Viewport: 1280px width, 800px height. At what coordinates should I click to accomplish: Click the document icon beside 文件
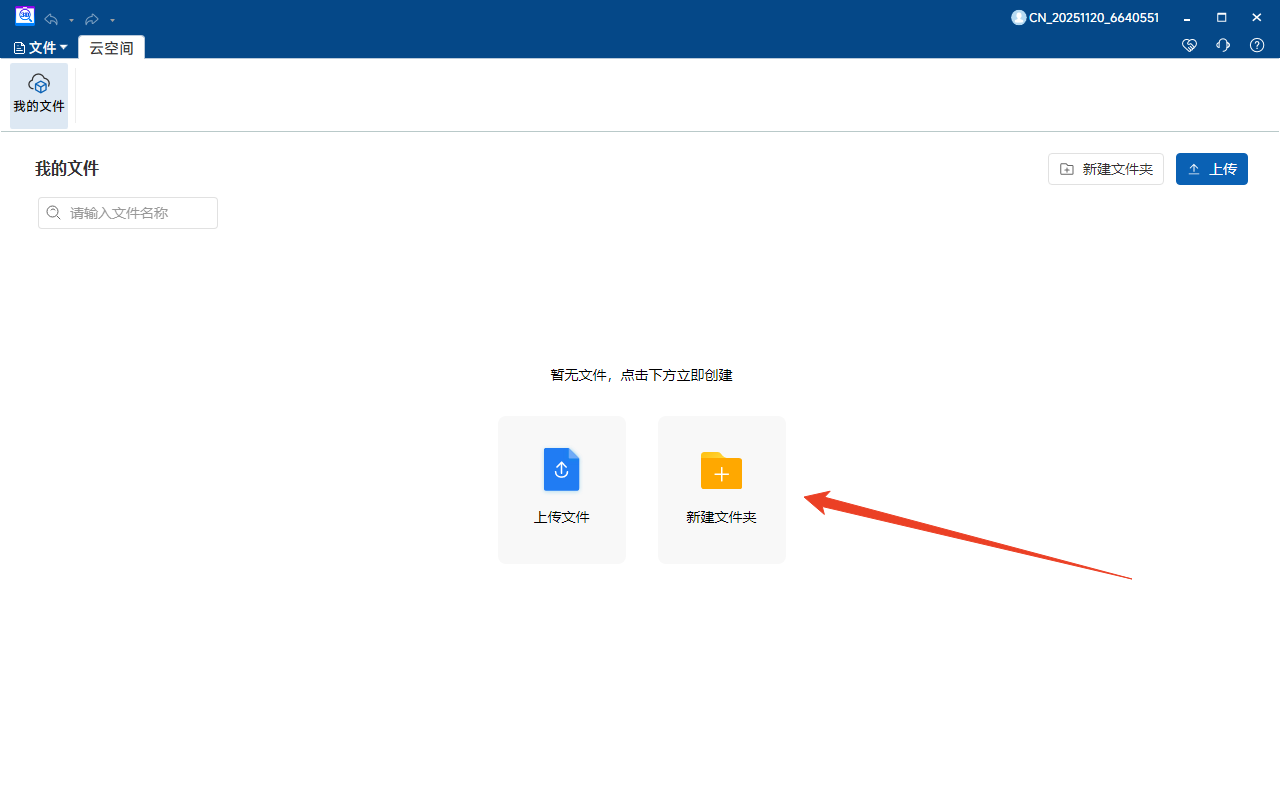18,47
